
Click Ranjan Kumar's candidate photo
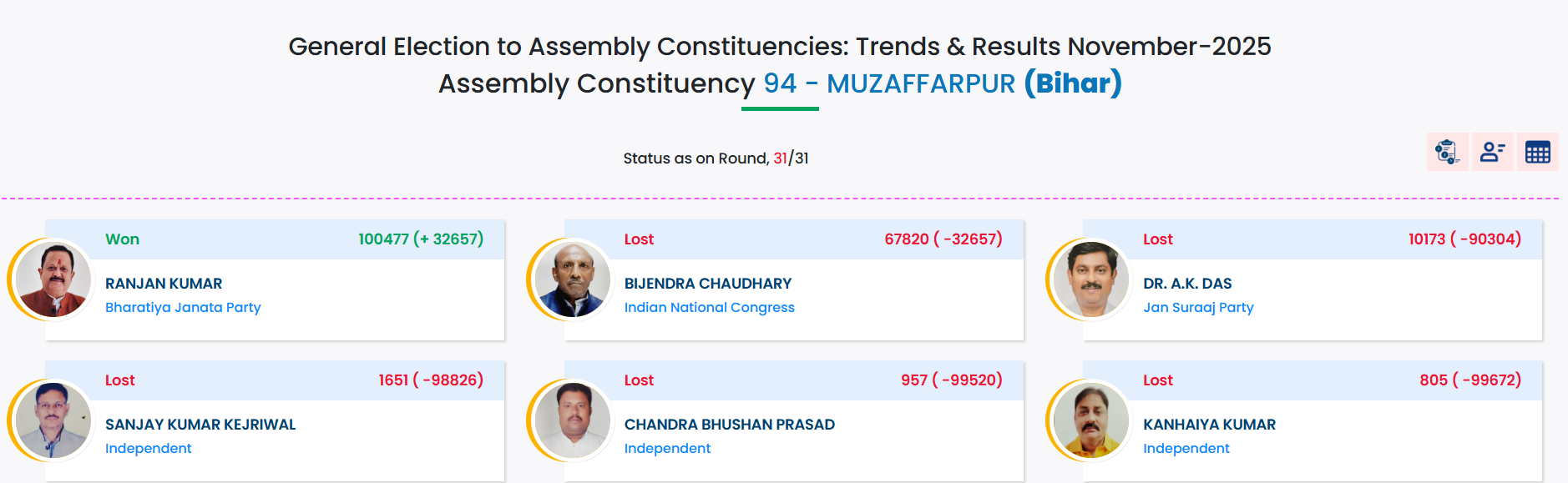coord(53,279)
